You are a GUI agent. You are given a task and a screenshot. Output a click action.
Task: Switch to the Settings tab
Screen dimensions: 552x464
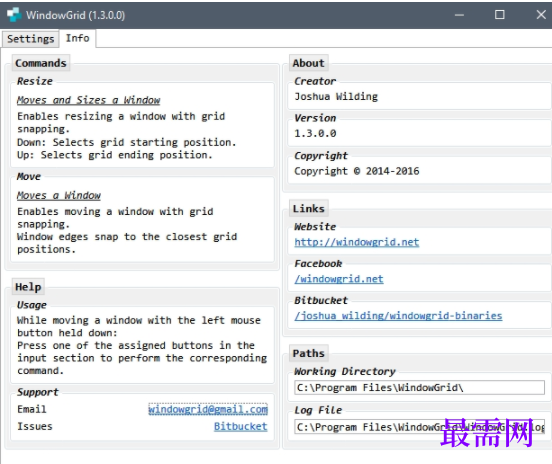pyautogui.click(x=30, y=39)
